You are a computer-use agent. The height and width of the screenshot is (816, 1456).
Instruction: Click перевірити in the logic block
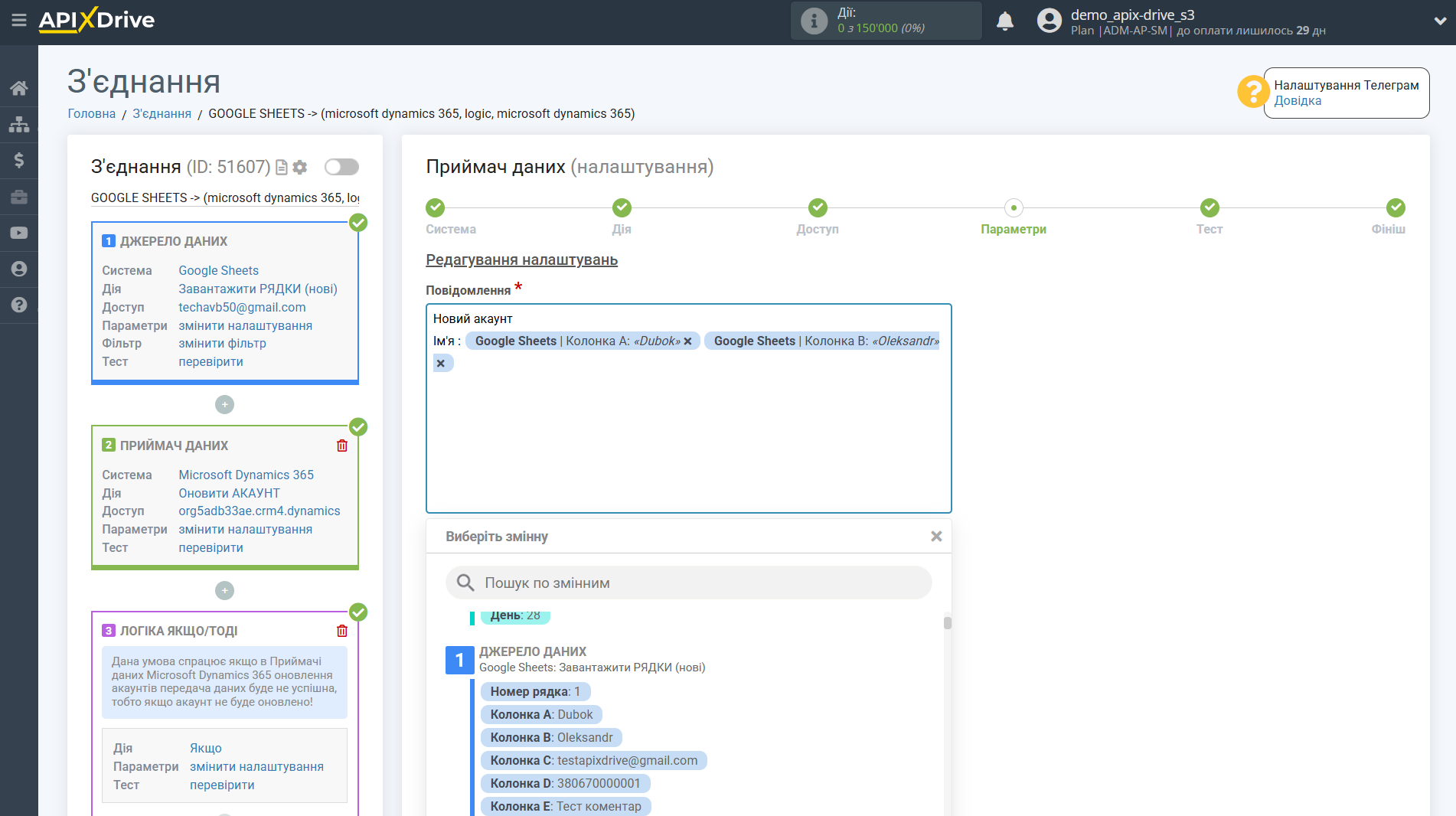click(x=222, y=785)
